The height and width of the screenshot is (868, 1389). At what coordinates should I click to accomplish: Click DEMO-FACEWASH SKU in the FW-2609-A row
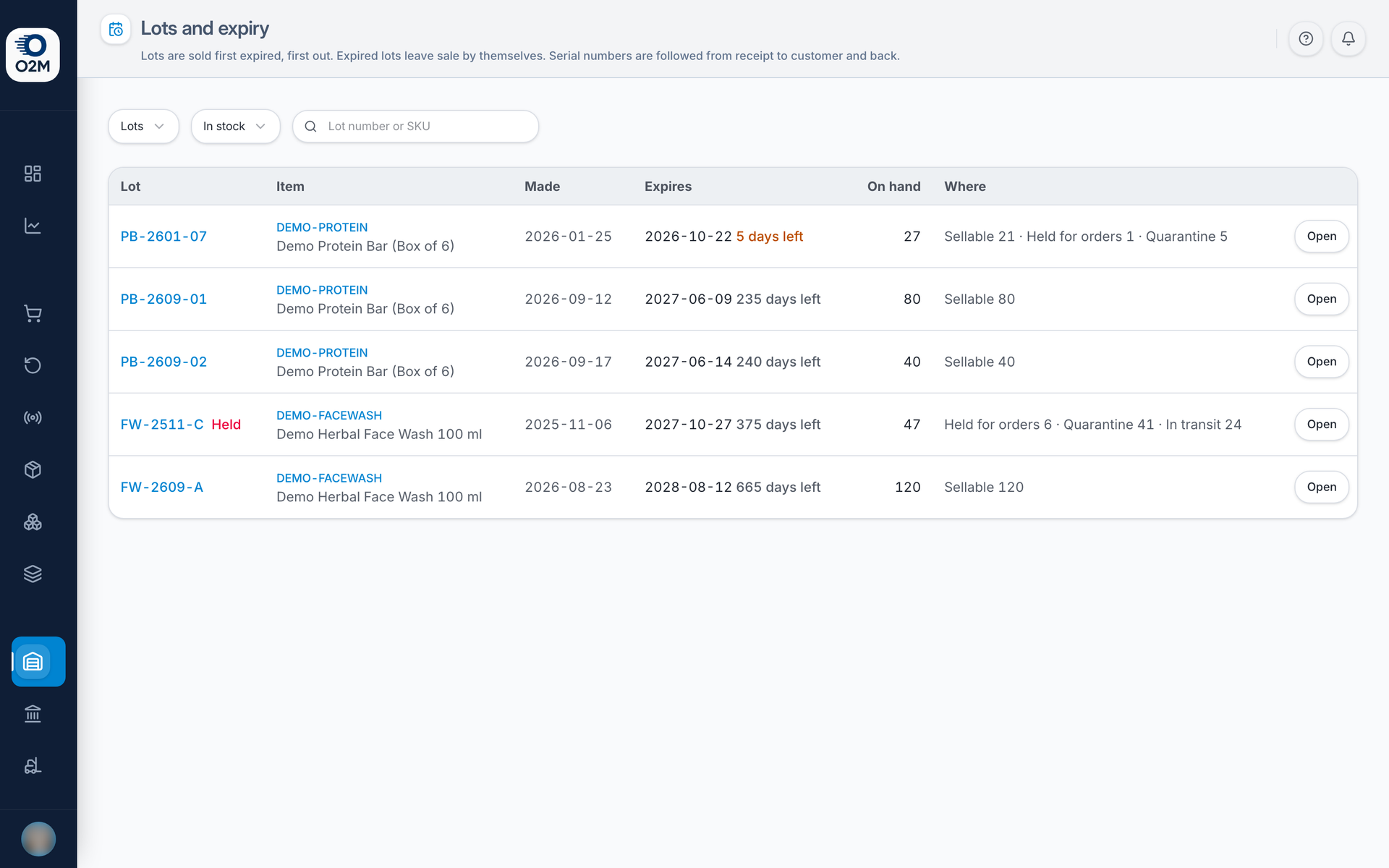pyautogui.click(x=329, y=478)
